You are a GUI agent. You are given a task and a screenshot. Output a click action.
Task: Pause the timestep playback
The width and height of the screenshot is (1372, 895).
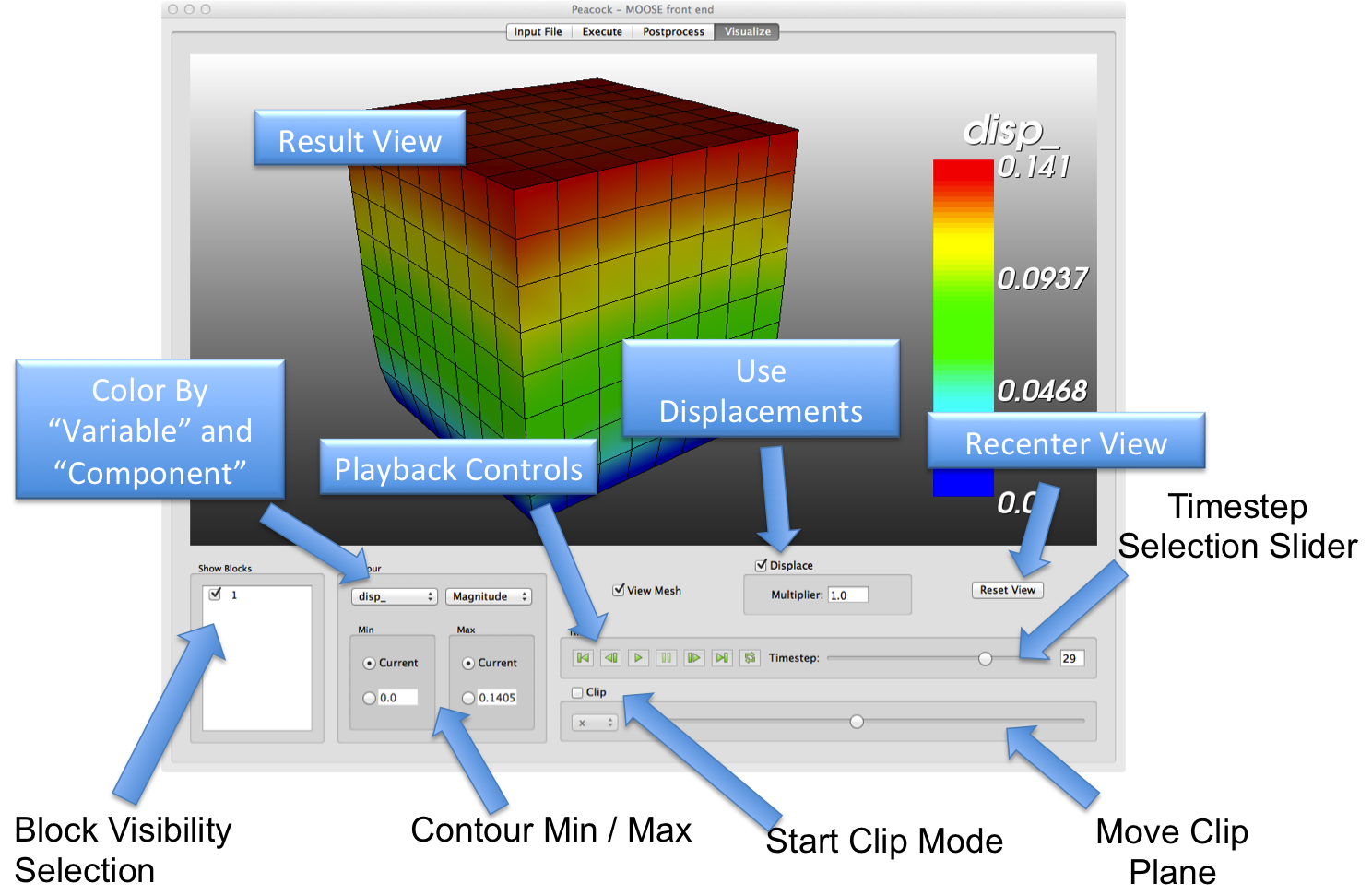666,658
